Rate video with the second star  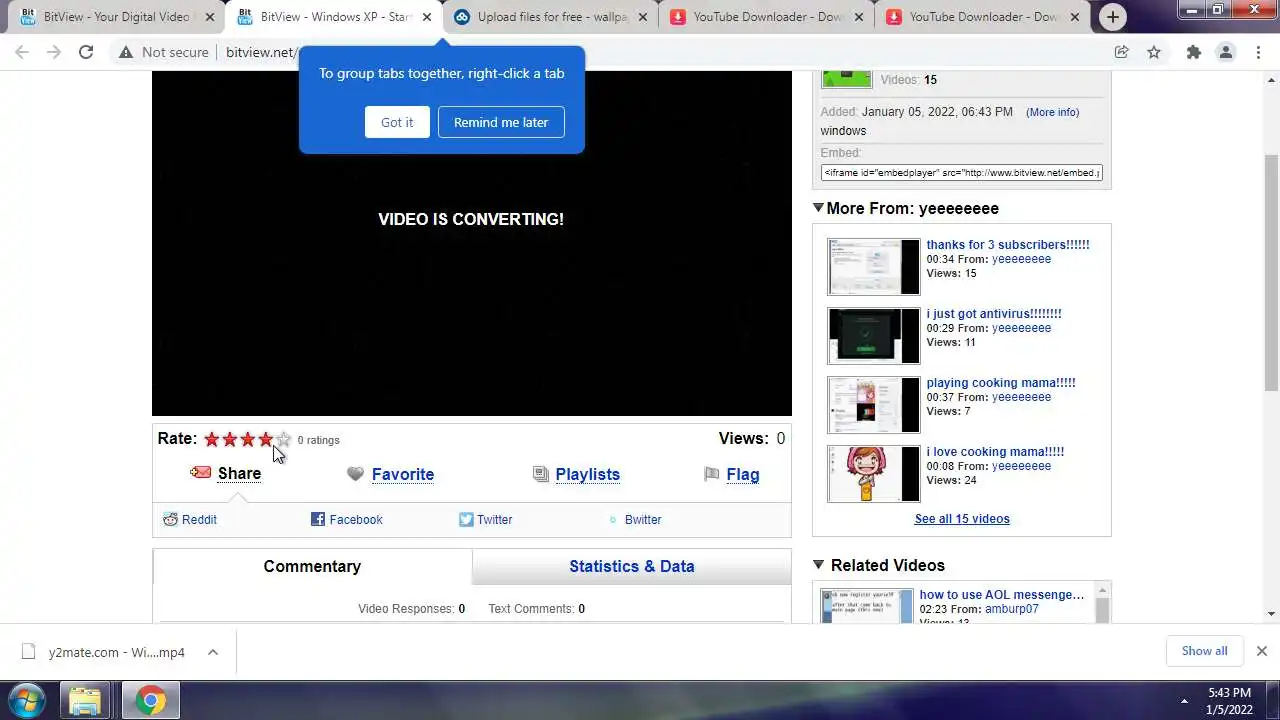[230, 439]
